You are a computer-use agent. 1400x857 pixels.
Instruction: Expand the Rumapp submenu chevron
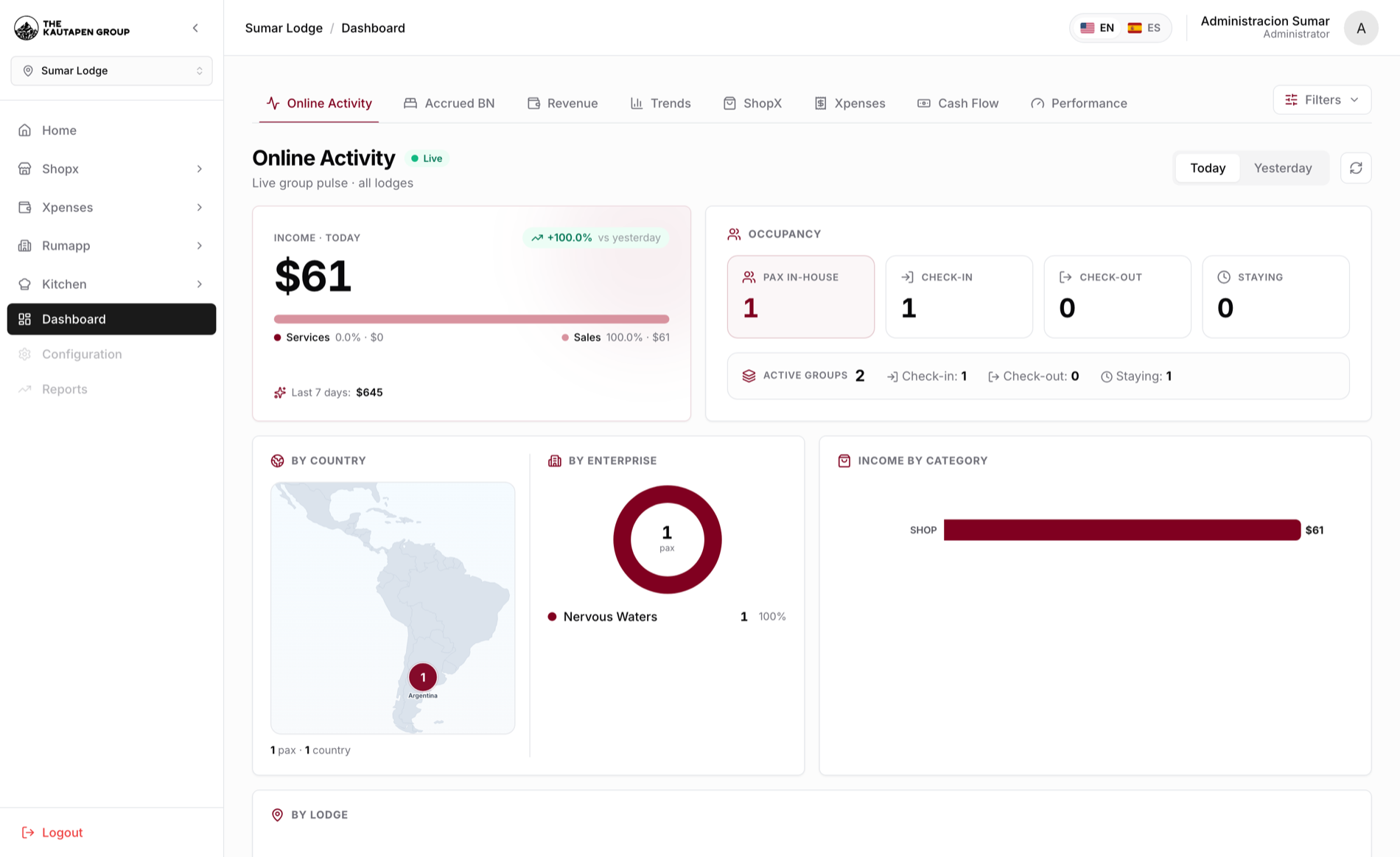pos(200,245)
